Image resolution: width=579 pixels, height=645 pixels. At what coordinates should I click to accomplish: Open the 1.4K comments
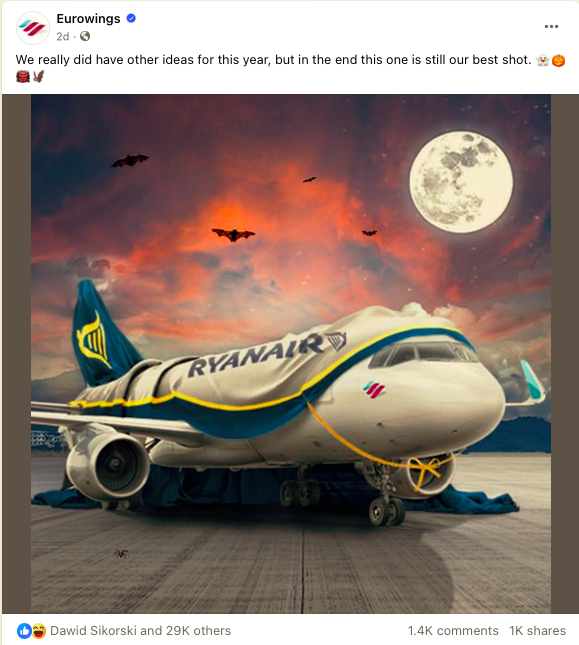click(453, 631)
